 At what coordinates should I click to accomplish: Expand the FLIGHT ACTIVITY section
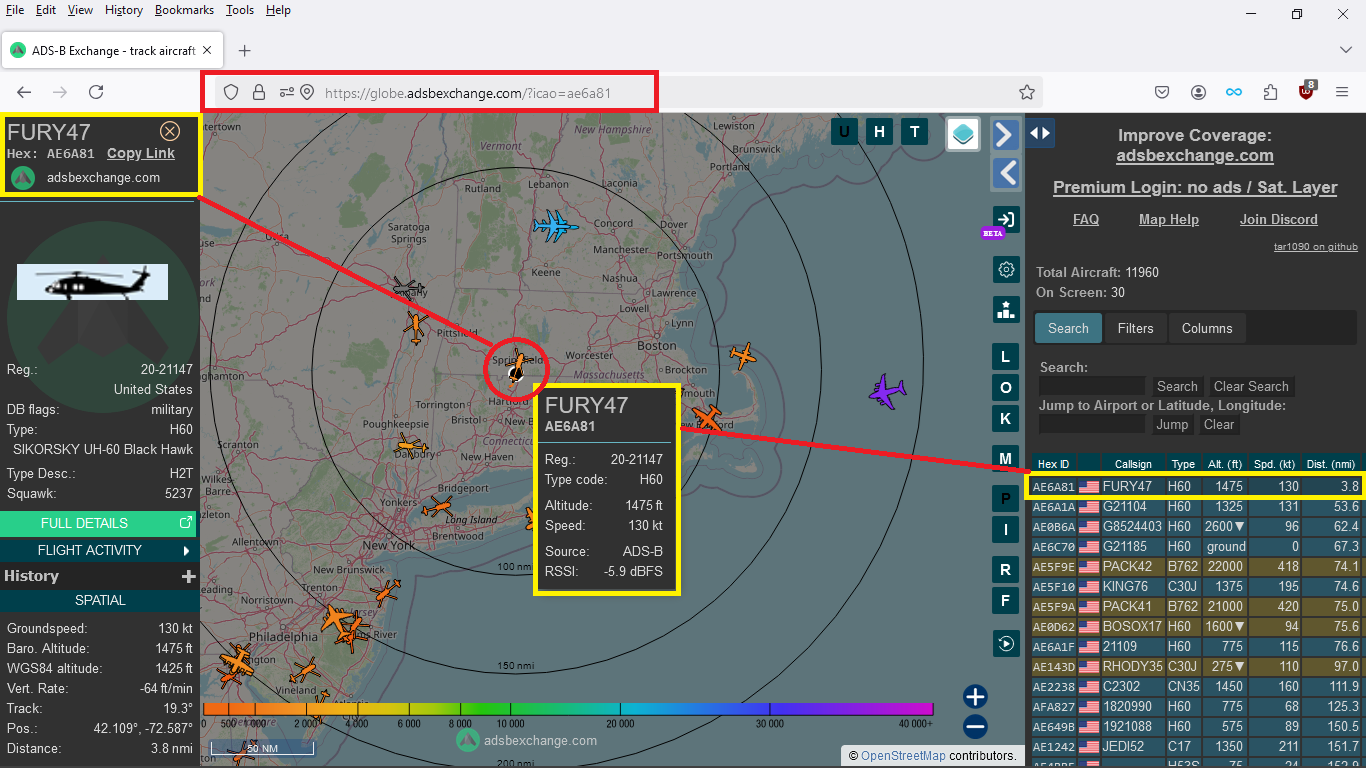pos(98,550)
